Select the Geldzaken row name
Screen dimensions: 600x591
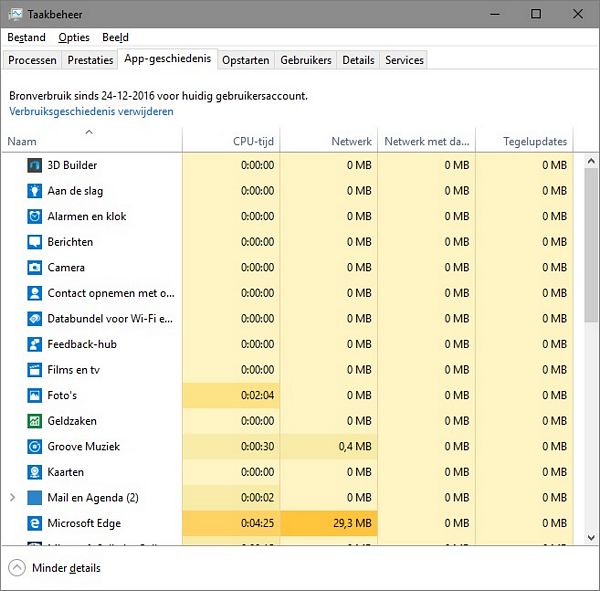(x=72, y=421)
